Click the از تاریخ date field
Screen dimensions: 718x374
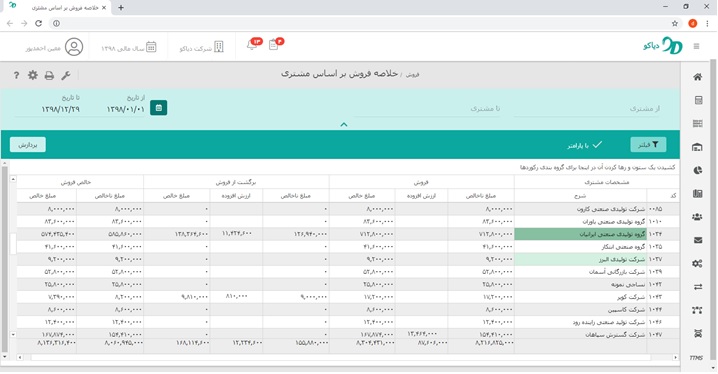(x=125, y=109)
